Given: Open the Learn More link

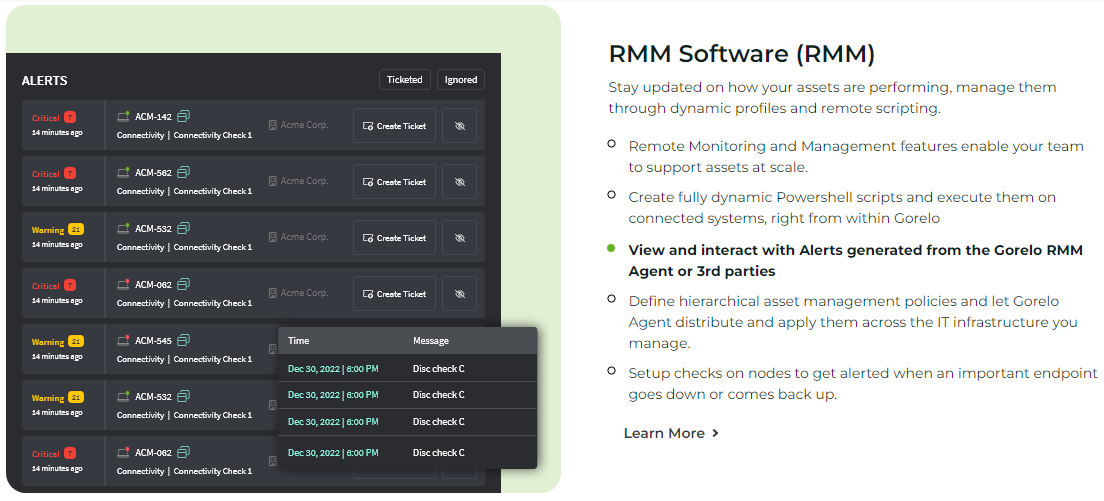Looking at the screenshot, I should [664, 433].
